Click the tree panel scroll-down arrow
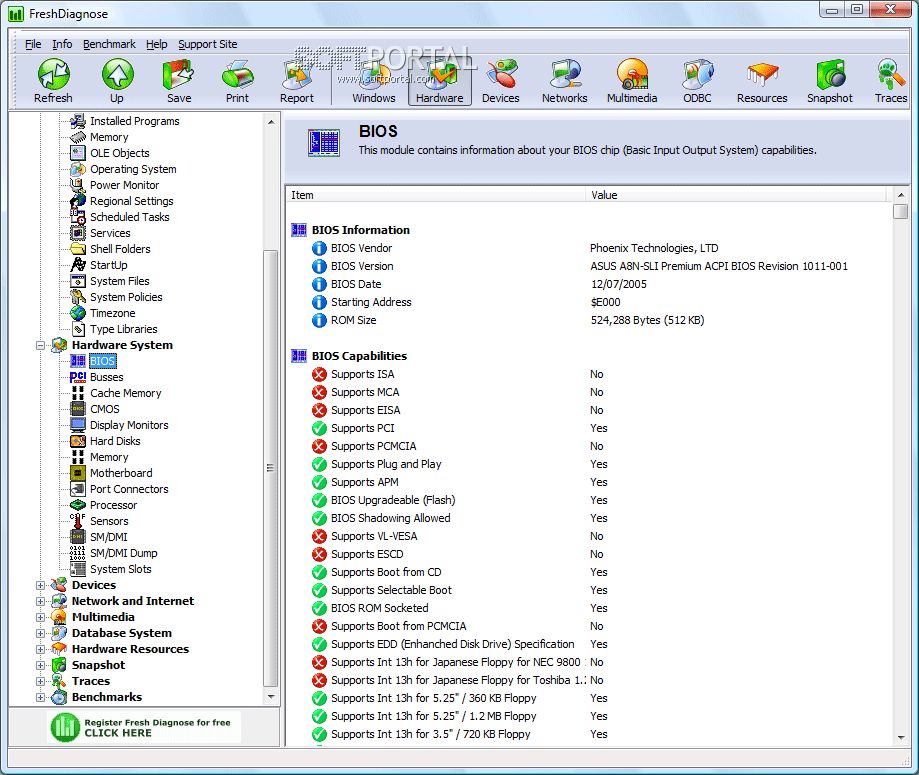Image resolution: width=919 pixels, height=775 pixels. (270, 697)
